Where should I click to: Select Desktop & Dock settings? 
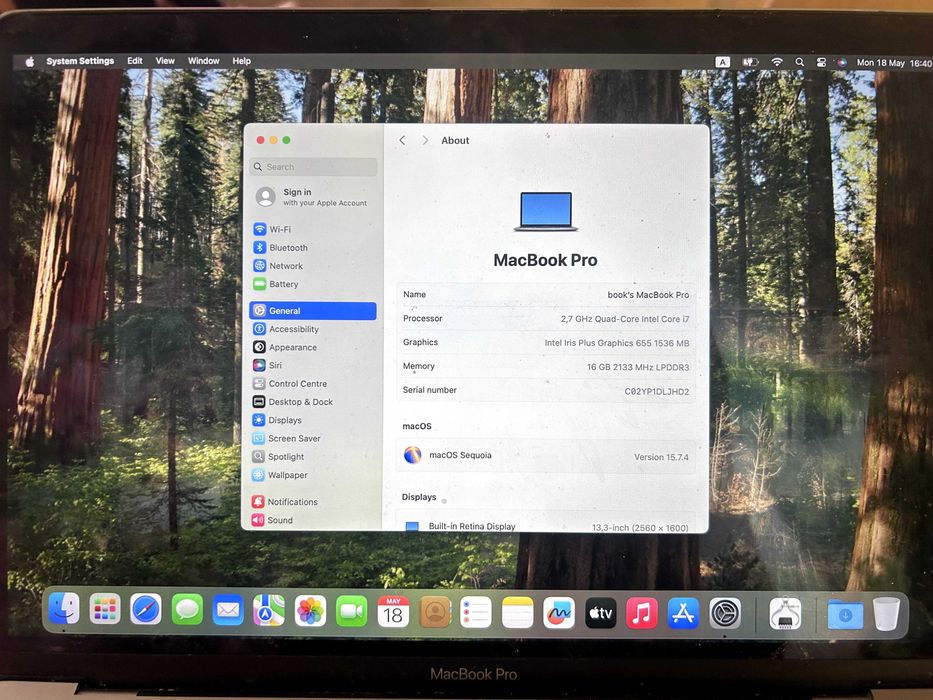[x=313, y=402]
